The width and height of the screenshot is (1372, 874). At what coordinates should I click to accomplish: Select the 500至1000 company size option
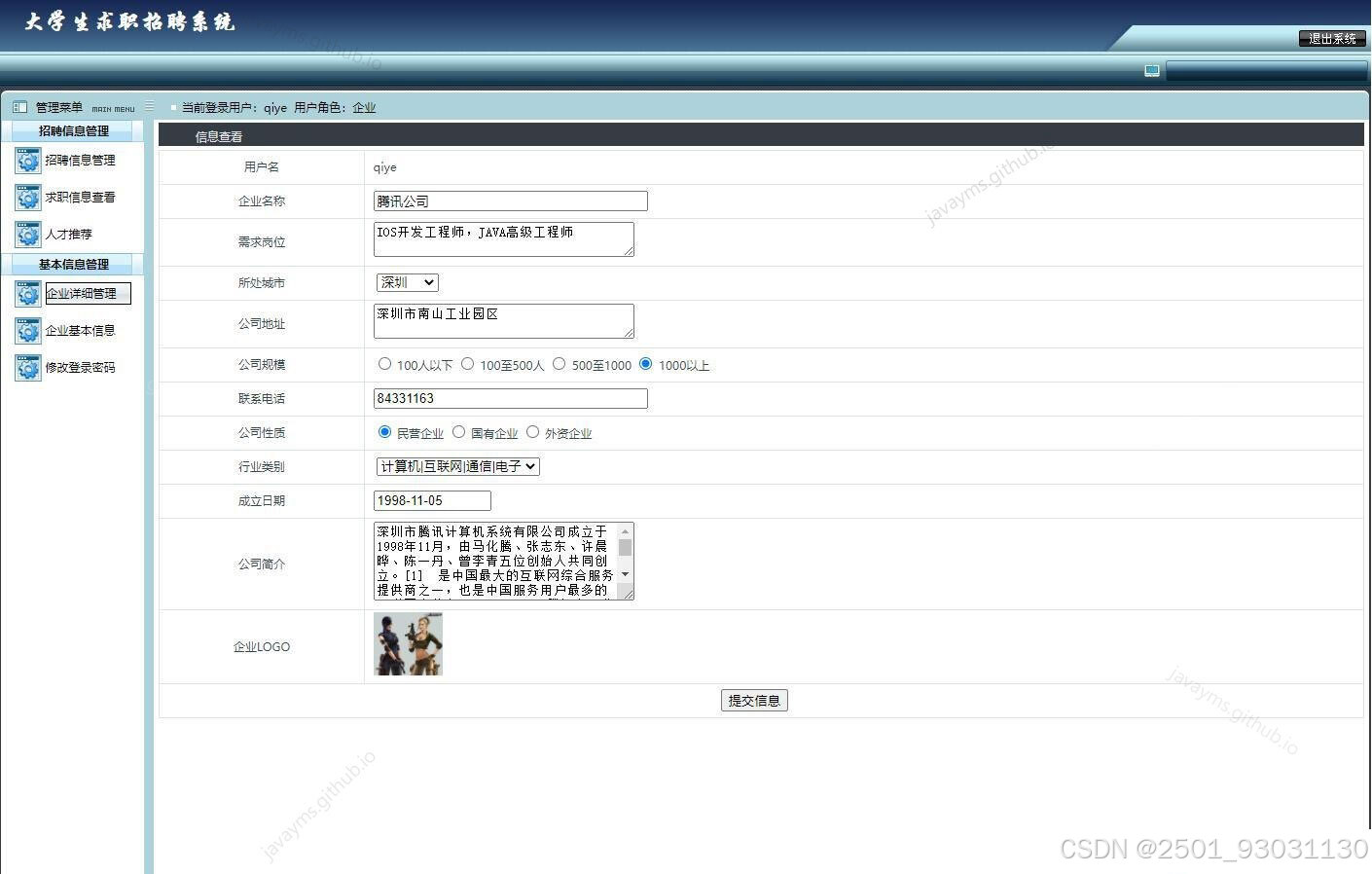559,364
